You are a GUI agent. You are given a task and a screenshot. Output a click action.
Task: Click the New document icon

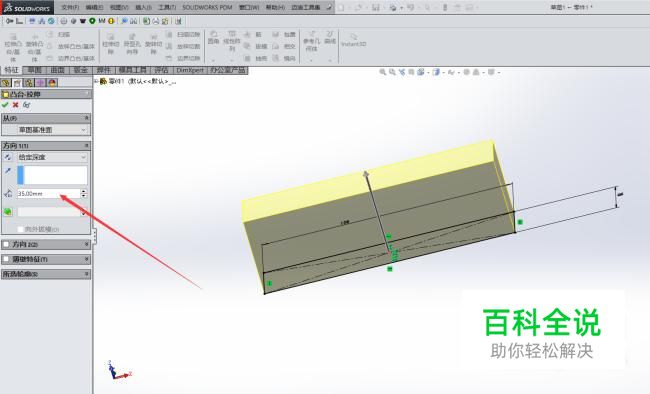[341, 7]
